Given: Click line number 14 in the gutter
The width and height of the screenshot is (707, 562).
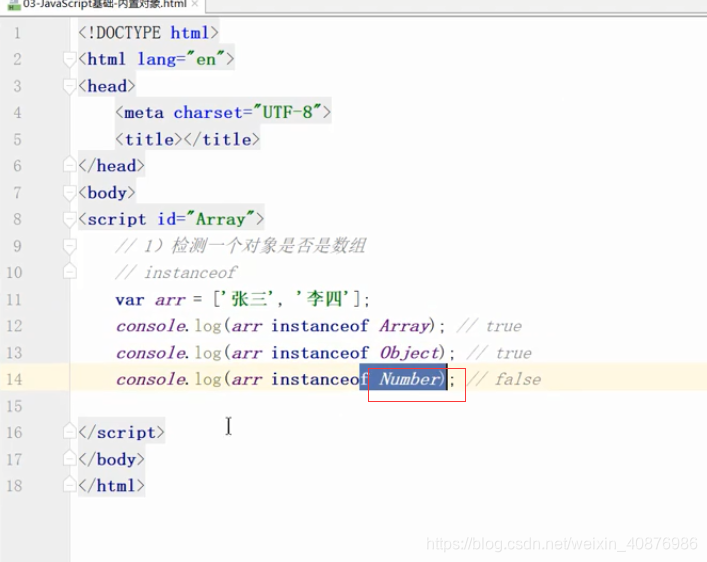Looking at the screenshot, I should tap(14, 379).
